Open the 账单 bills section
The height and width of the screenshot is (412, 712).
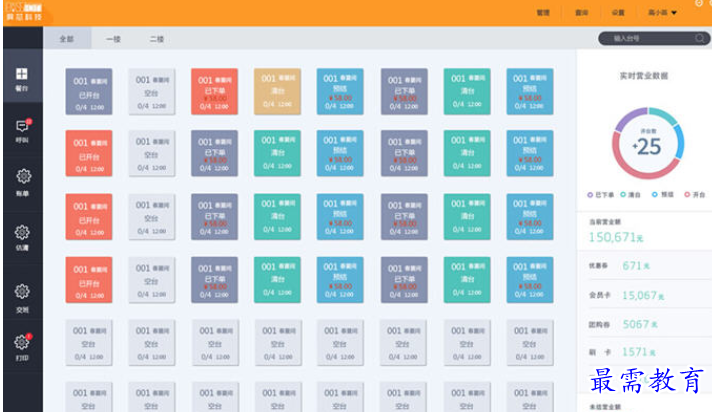(x=23, y=182)
